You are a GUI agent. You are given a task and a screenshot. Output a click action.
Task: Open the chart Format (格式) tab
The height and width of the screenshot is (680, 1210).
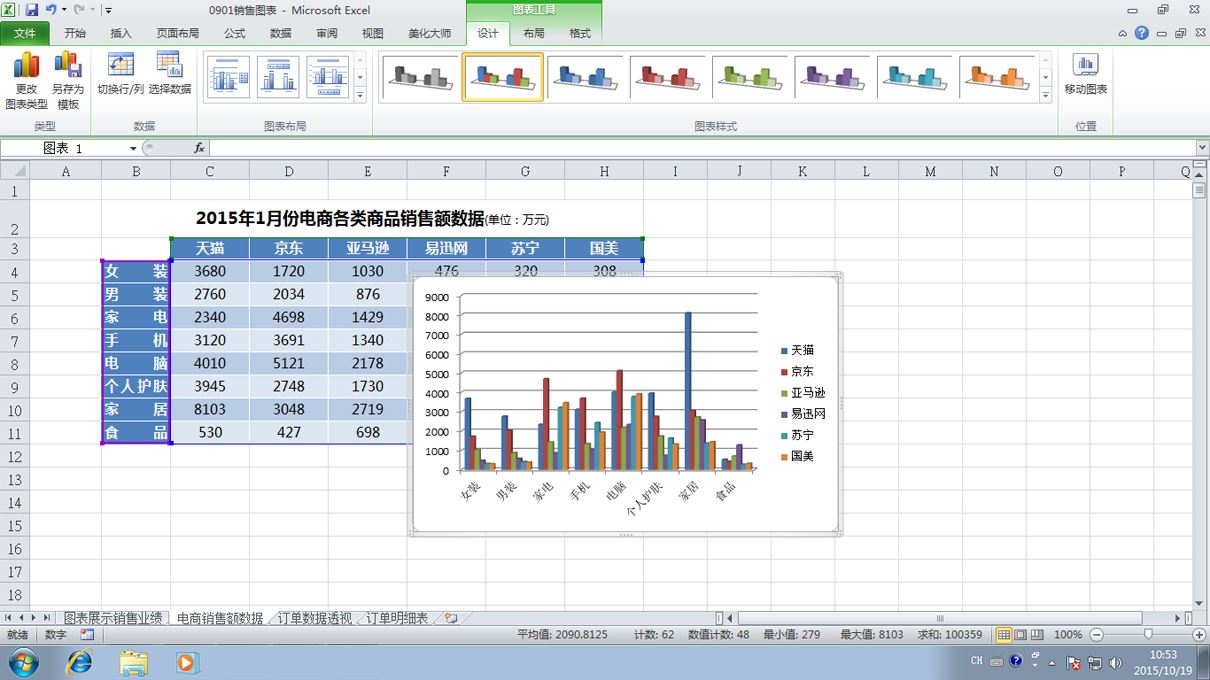pyautogui.click(x=580, y=33)
